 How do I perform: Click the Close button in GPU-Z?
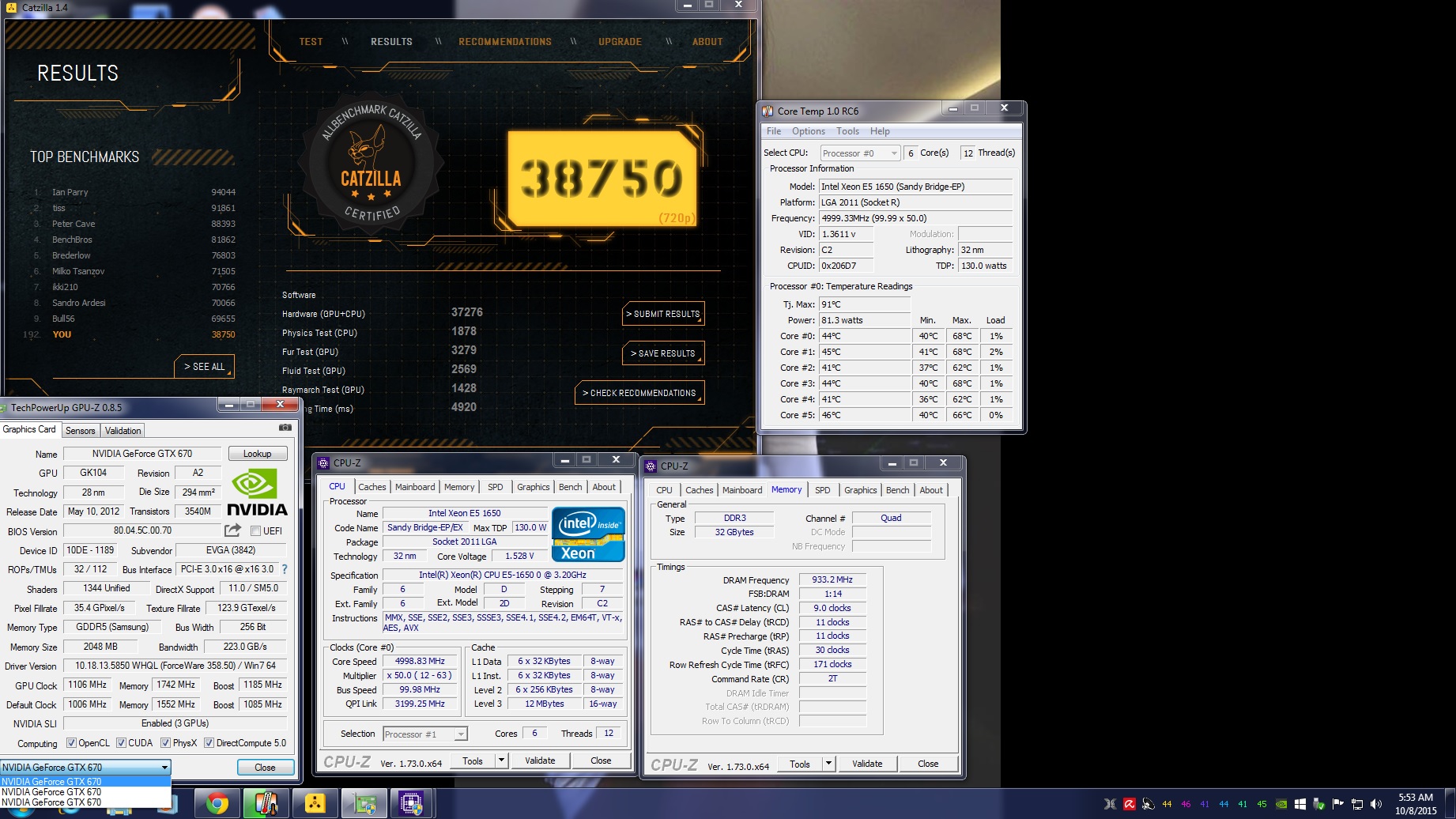tap(265, 768)
